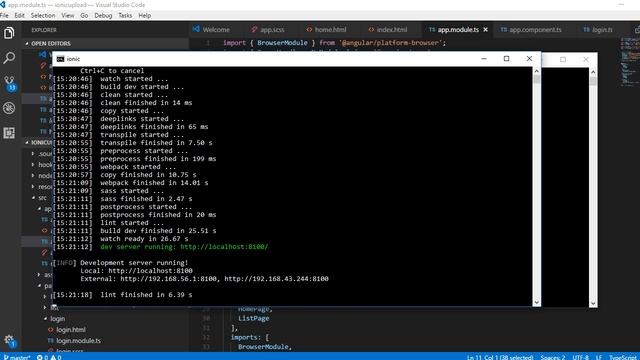
Task: Click scroll up arrow of background console window
Action: click(593, 72)
